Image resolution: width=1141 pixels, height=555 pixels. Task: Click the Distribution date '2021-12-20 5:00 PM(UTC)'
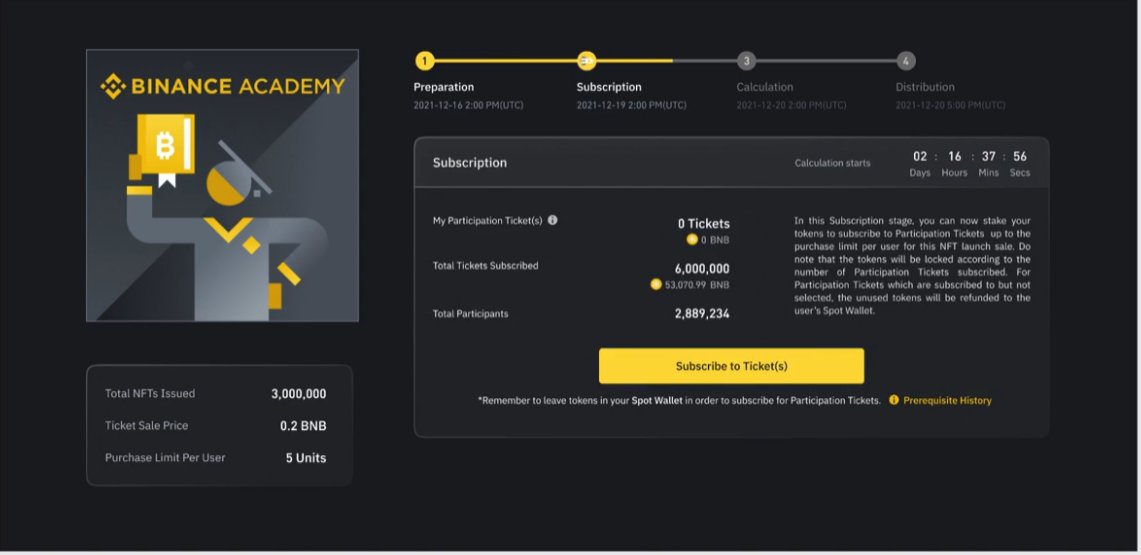point(950,105)
